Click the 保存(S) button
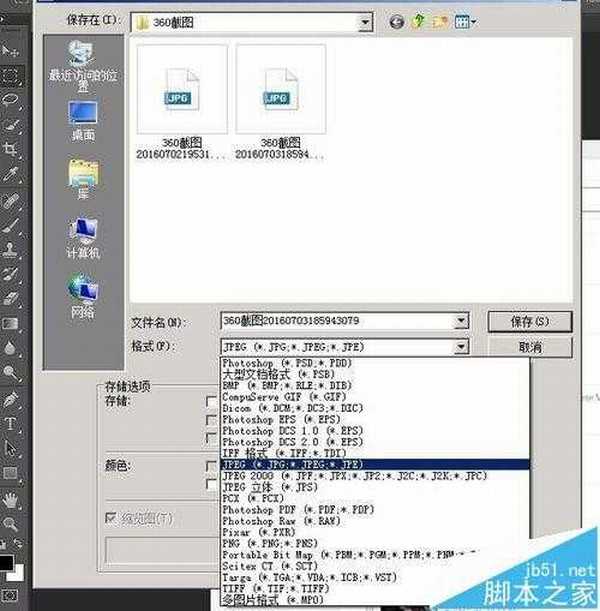Image resolution: width=600 pixels, height=611 pixels. (x=530, y=321)
